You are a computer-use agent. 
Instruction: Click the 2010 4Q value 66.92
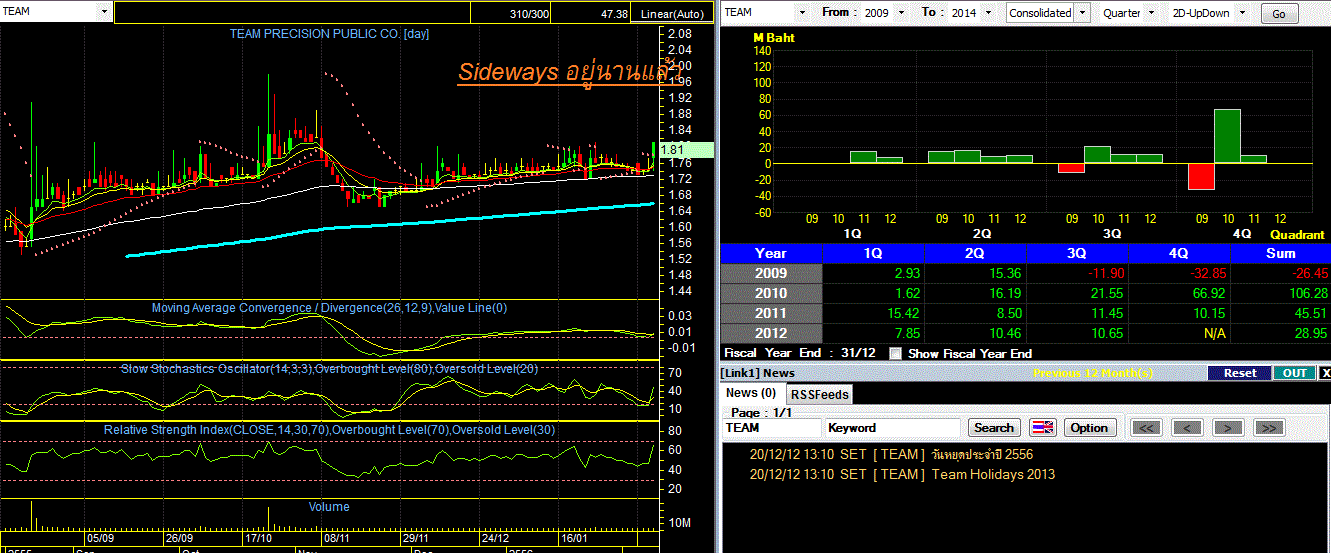(x=1207, y=293)
